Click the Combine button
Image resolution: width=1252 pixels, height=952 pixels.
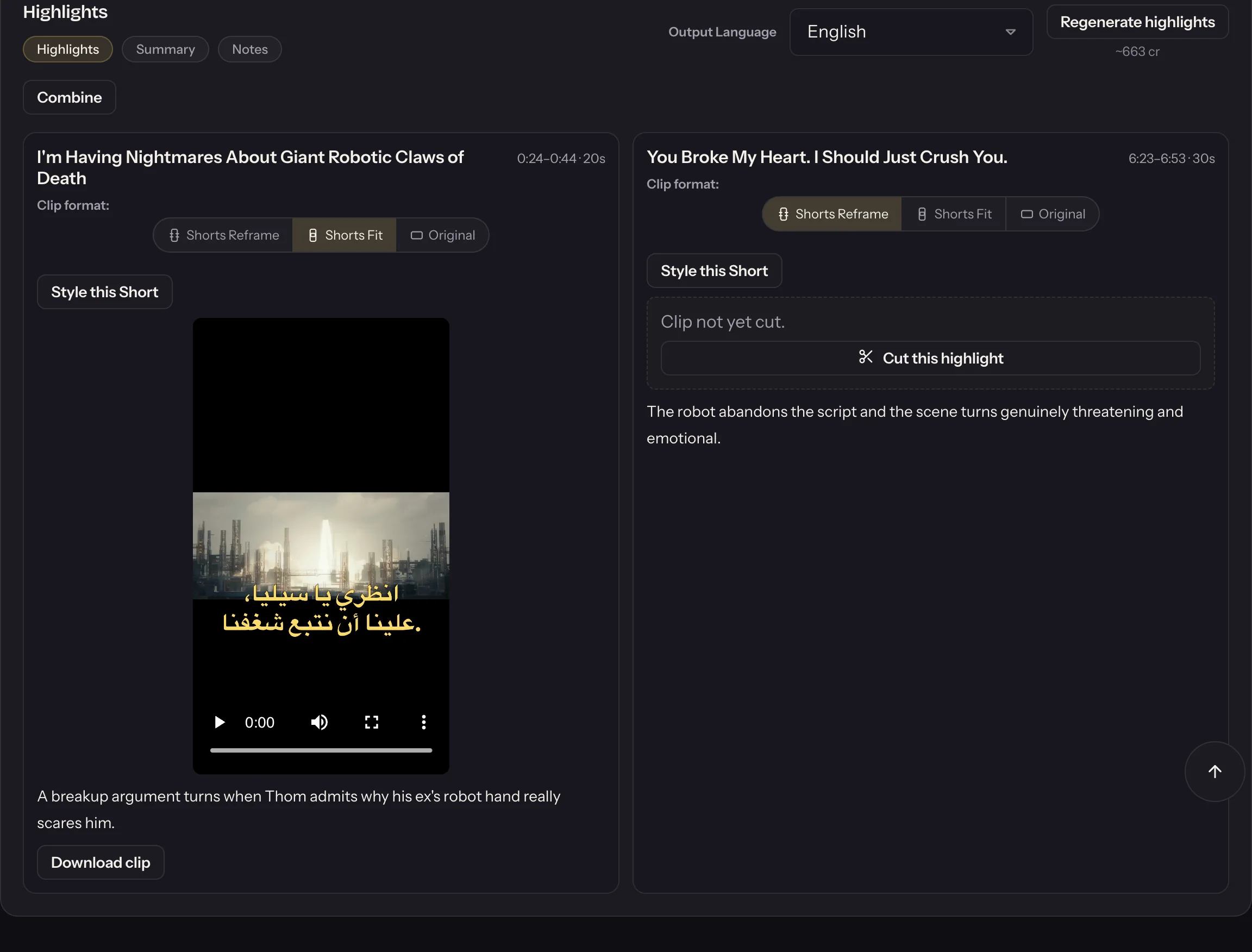coord(70,97)
